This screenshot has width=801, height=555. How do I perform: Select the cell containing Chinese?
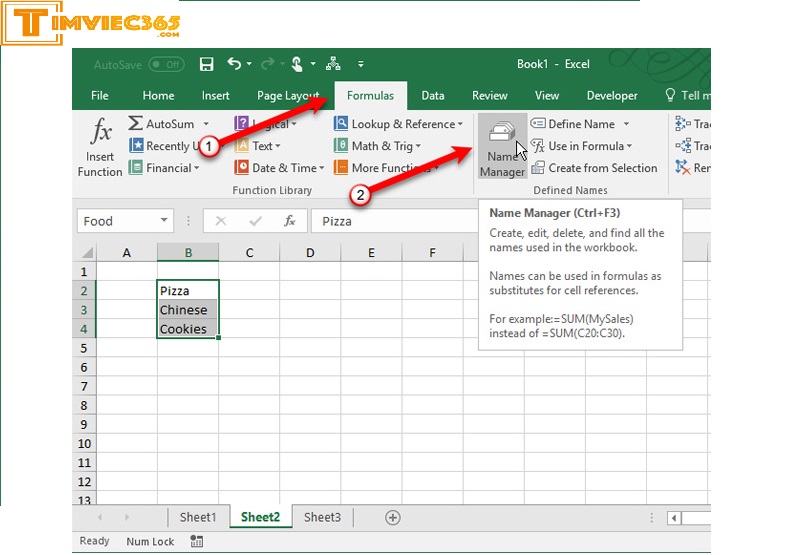(x=188, y=310)
